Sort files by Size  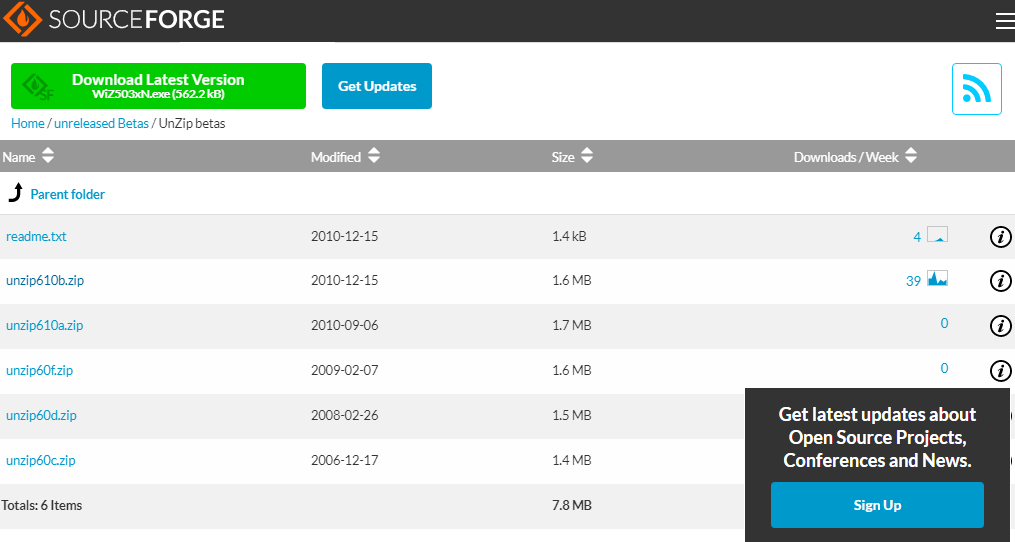(572, 156)
